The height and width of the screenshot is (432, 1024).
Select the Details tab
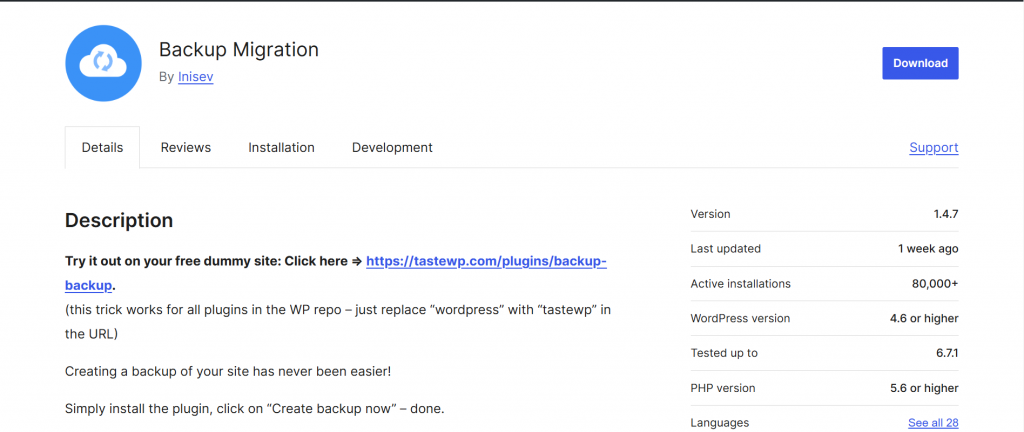tap(103, 147)
